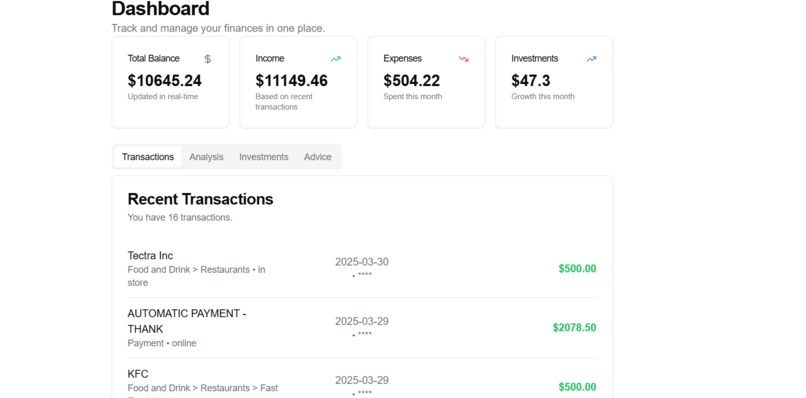The height and width of the screenshot is (398, 806).
Task: Click KFC's $500.00 amount
Action: point(578,387)
